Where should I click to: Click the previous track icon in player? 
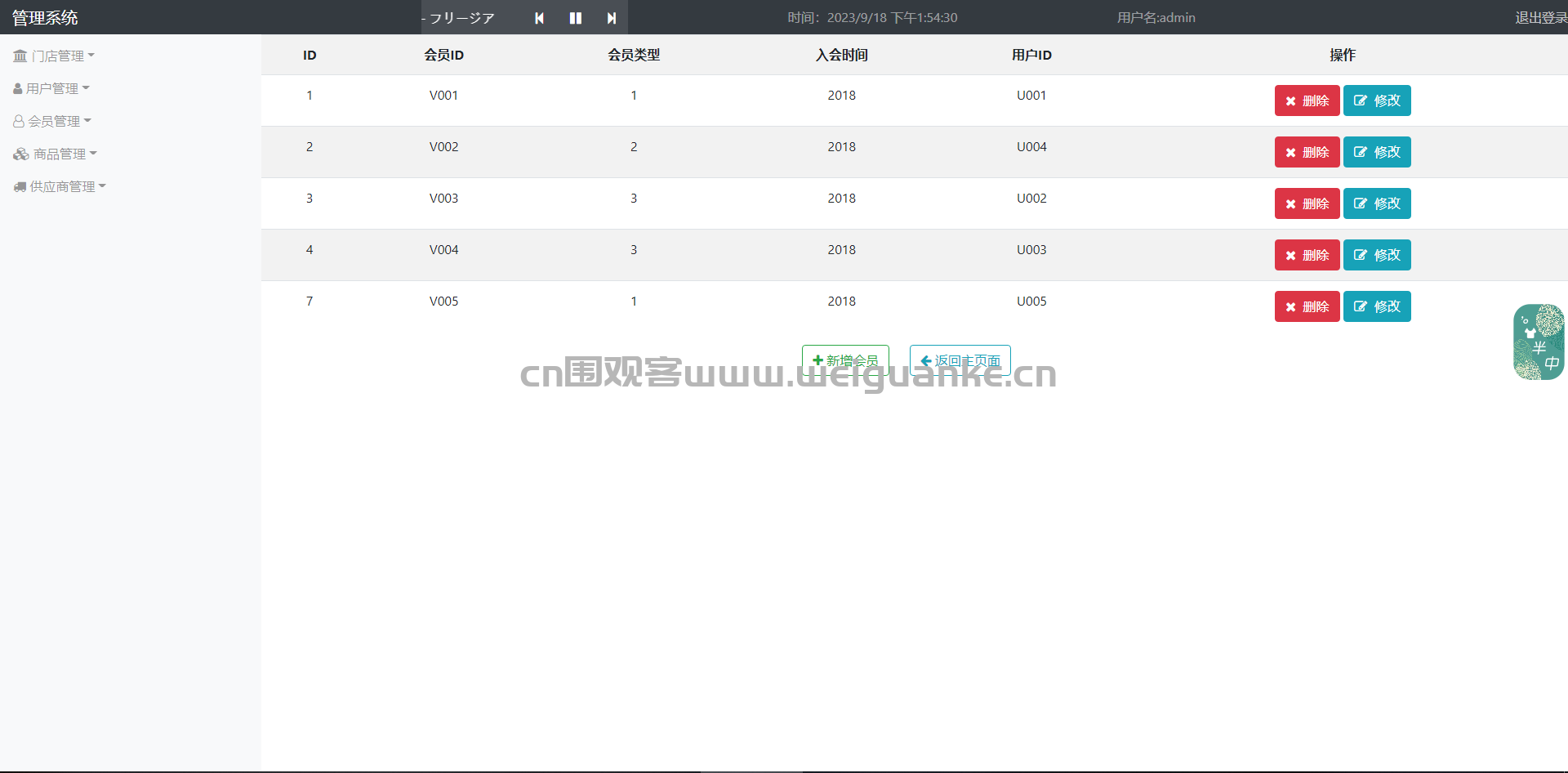tap(539, 18)
